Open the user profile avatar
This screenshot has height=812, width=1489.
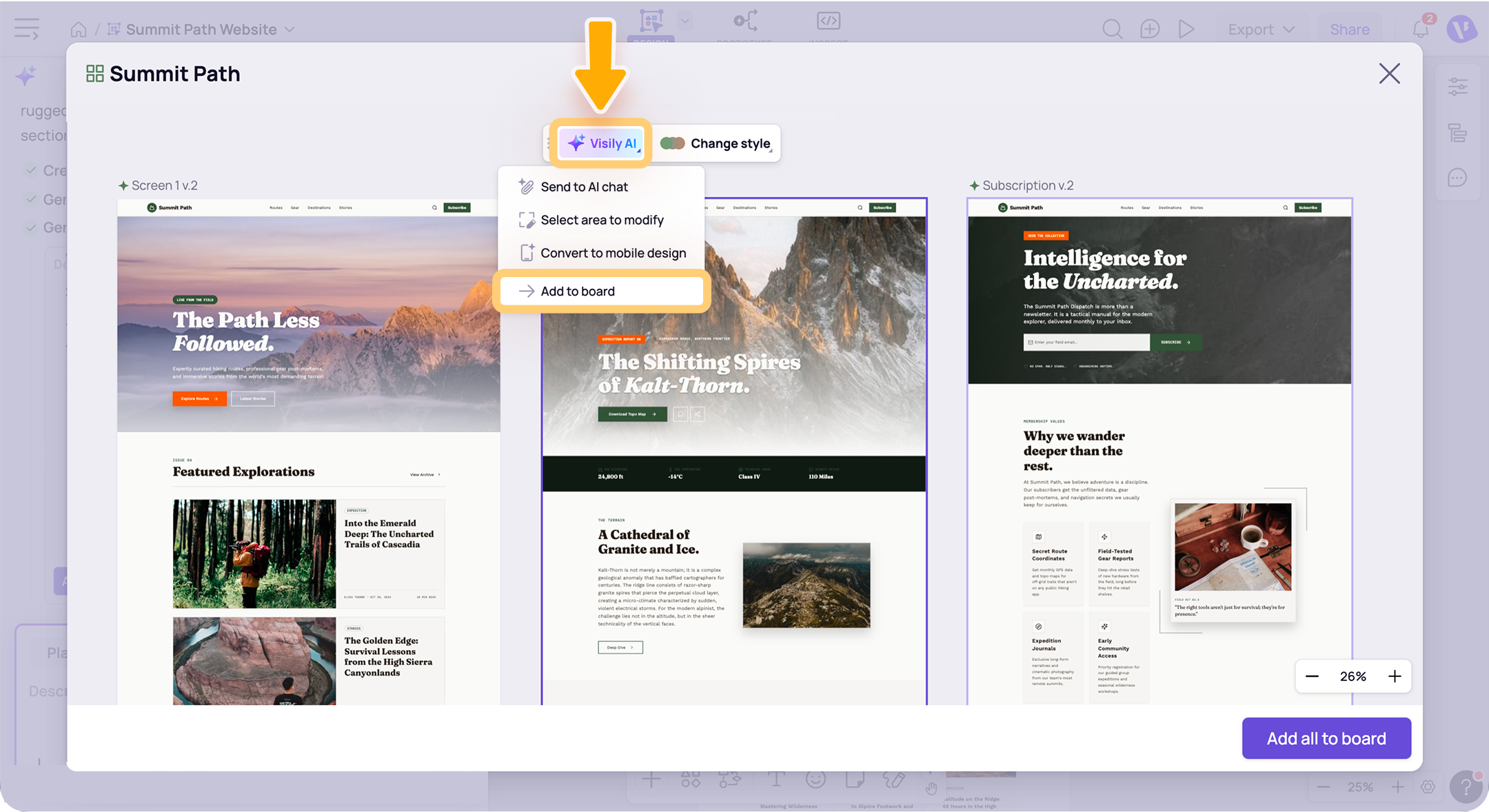(x=1461, y=29)
